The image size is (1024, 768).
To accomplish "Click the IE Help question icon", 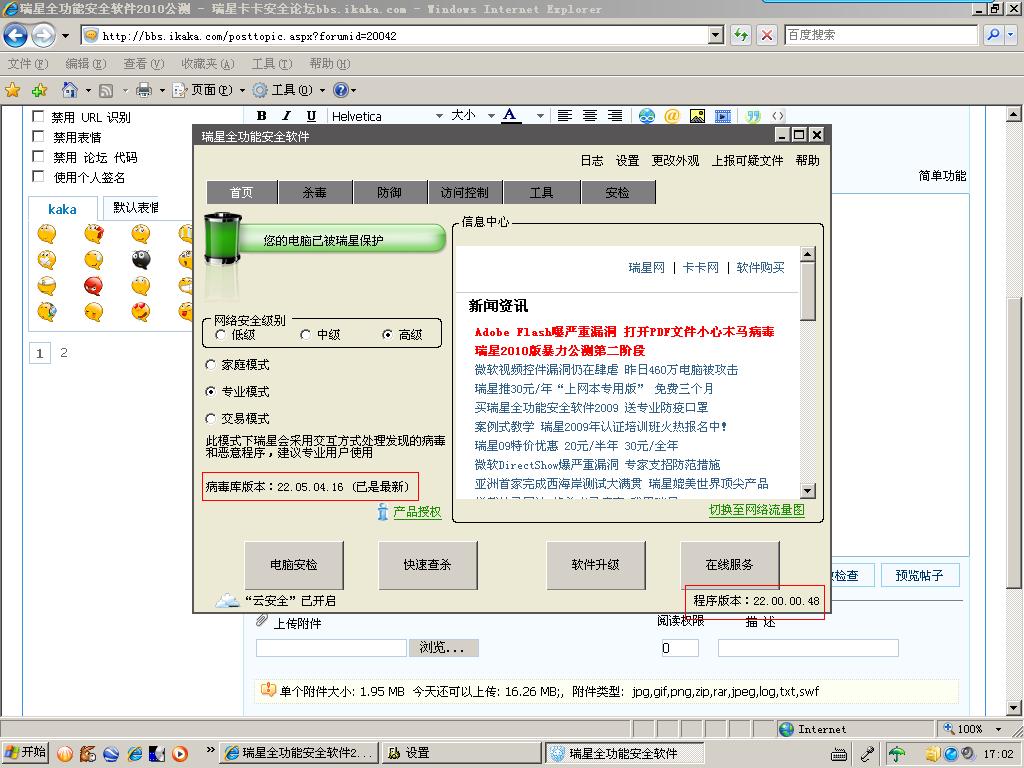I will (340, 90).
